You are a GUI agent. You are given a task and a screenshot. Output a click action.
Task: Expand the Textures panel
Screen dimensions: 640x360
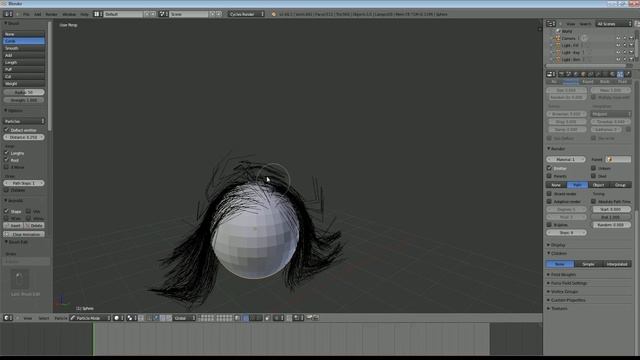pyautogui.click(x=559, y=309)
